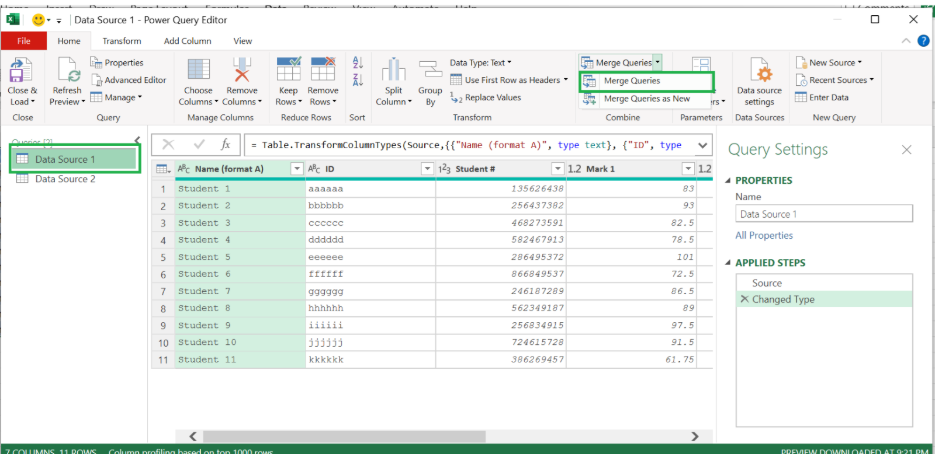Click the Choose Columns icon
The height and width of the screenshot is (454, 936).
(199, 70)
